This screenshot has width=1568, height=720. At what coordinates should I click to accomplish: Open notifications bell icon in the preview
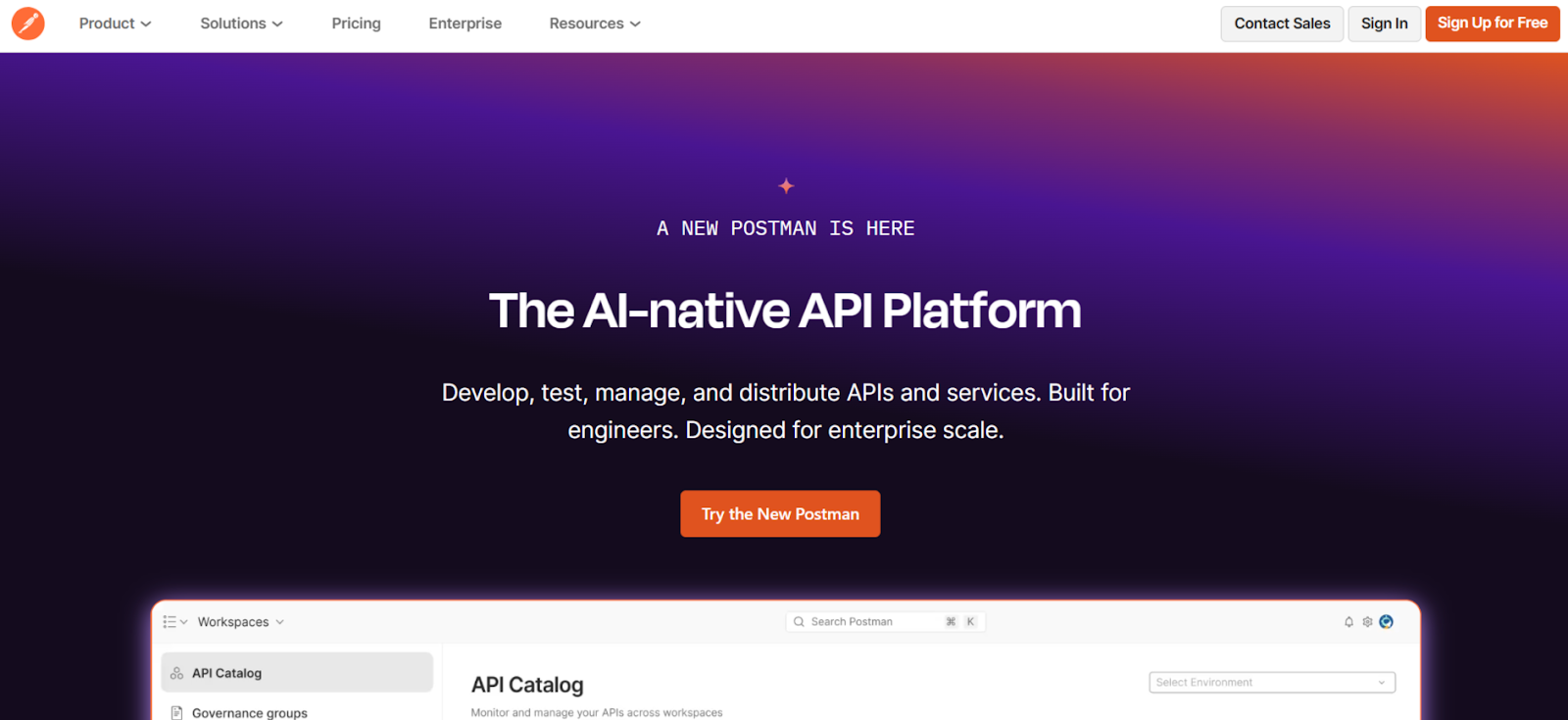point(1348,622)
